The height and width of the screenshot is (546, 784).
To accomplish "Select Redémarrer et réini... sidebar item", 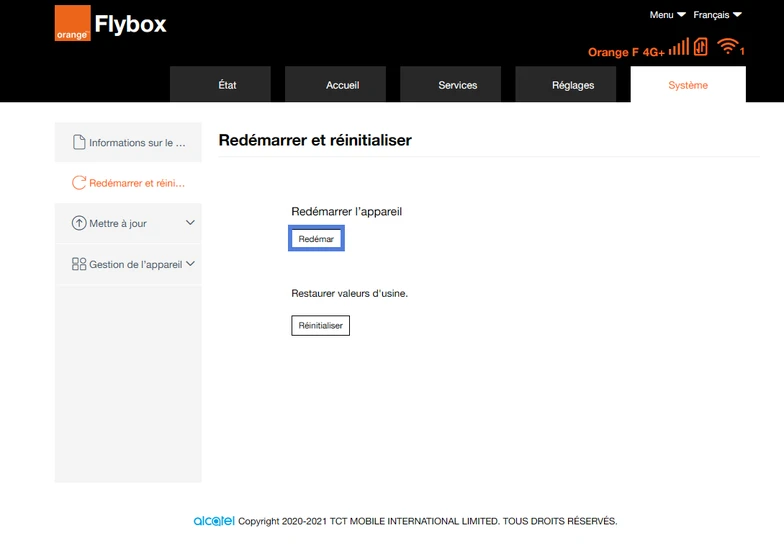I will pos(128,183).
